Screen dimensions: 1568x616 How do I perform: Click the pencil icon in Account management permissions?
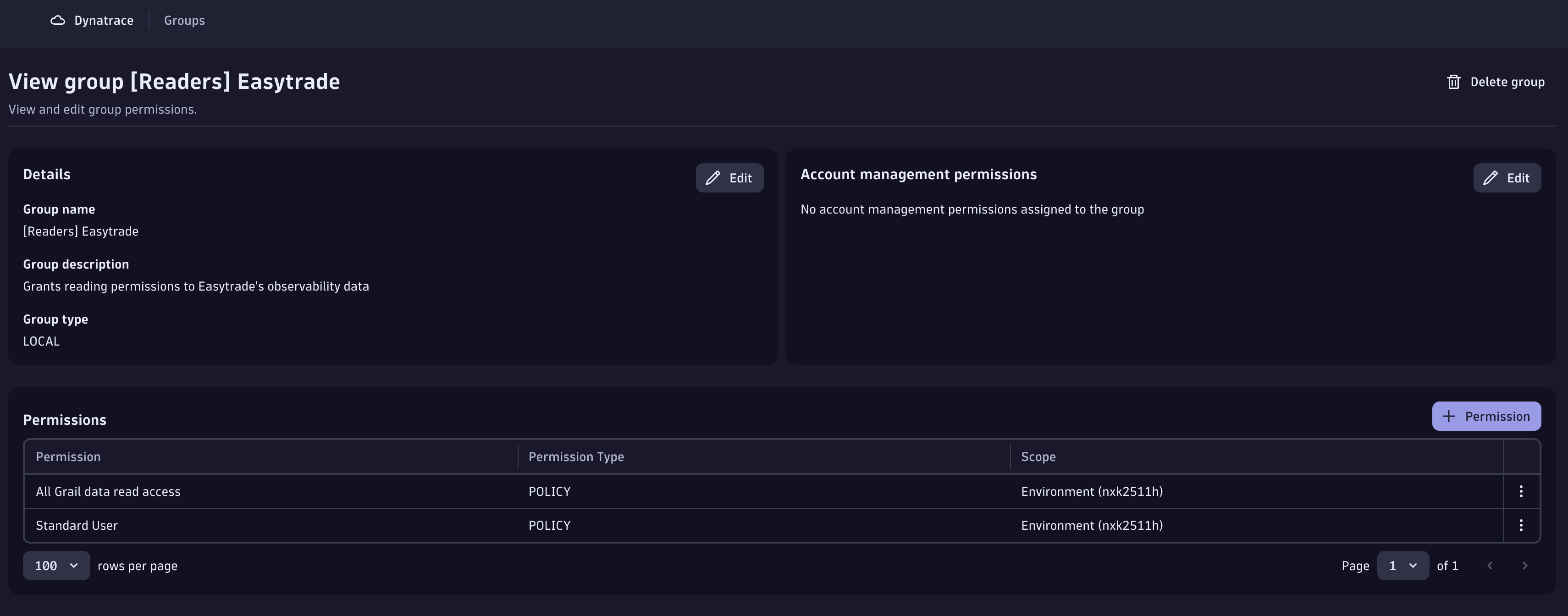pyautogui.click(x=1490, y=178)
